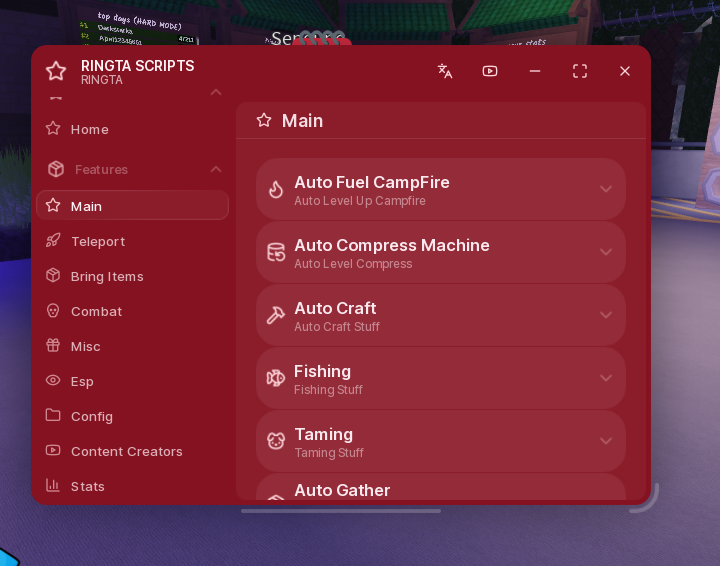Expand the Taming section chevron
This screenshot has width=720, height=566.
[606, 441]
